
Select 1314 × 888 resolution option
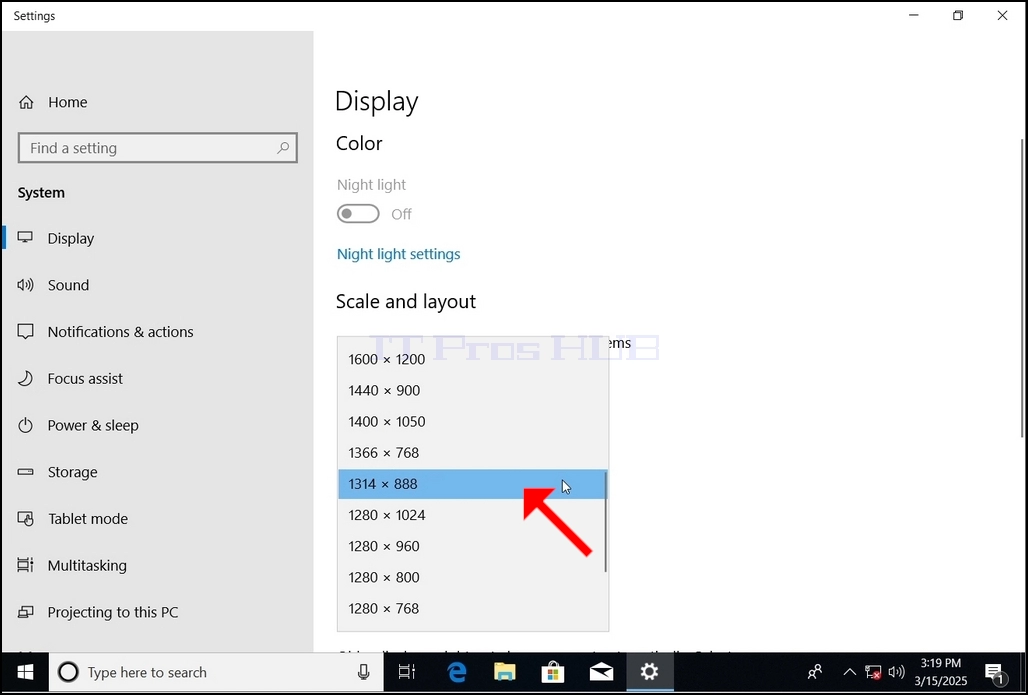tap(472, 484)
